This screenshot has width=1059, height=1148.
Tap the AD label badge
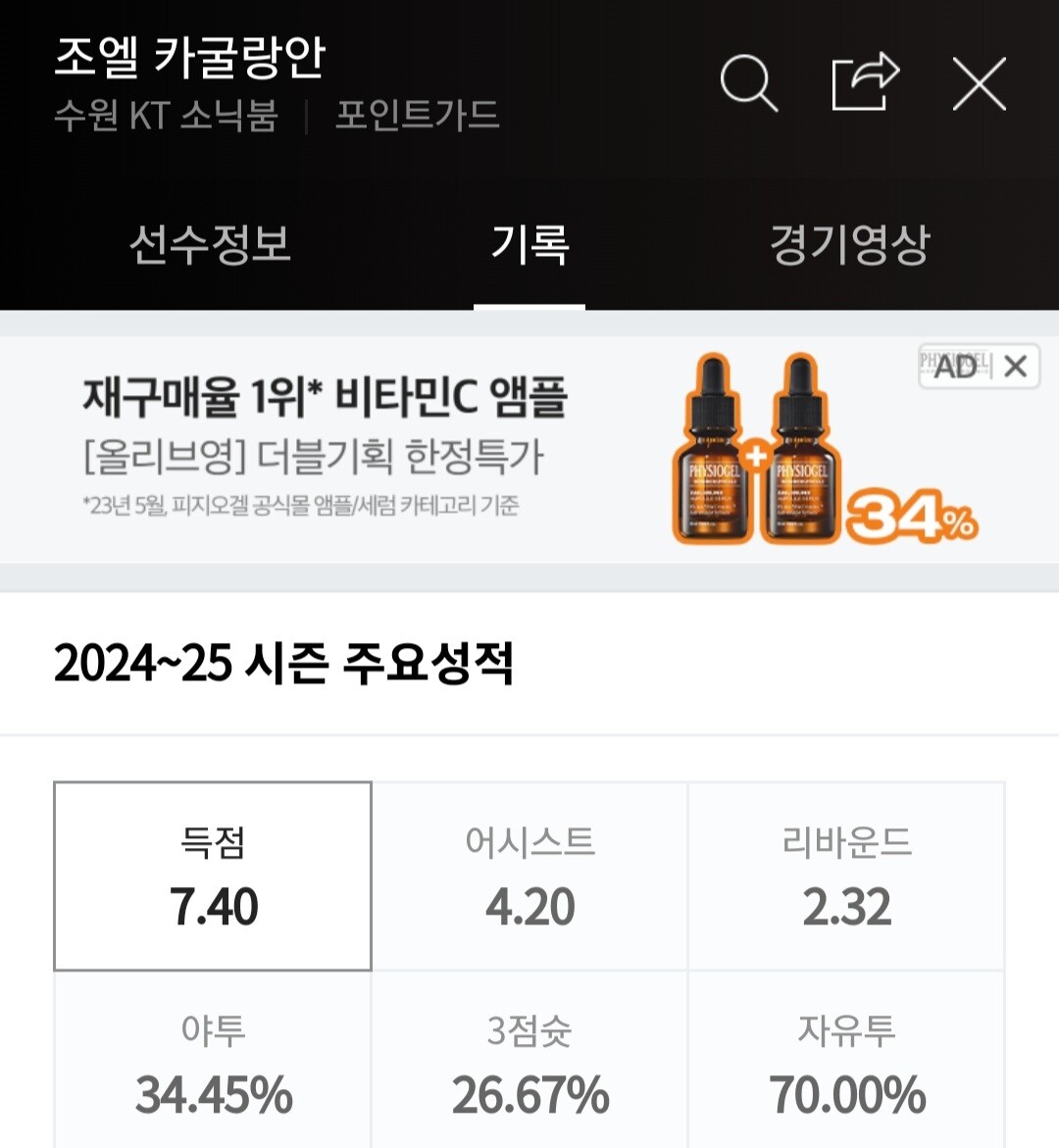tap(956, 367)
